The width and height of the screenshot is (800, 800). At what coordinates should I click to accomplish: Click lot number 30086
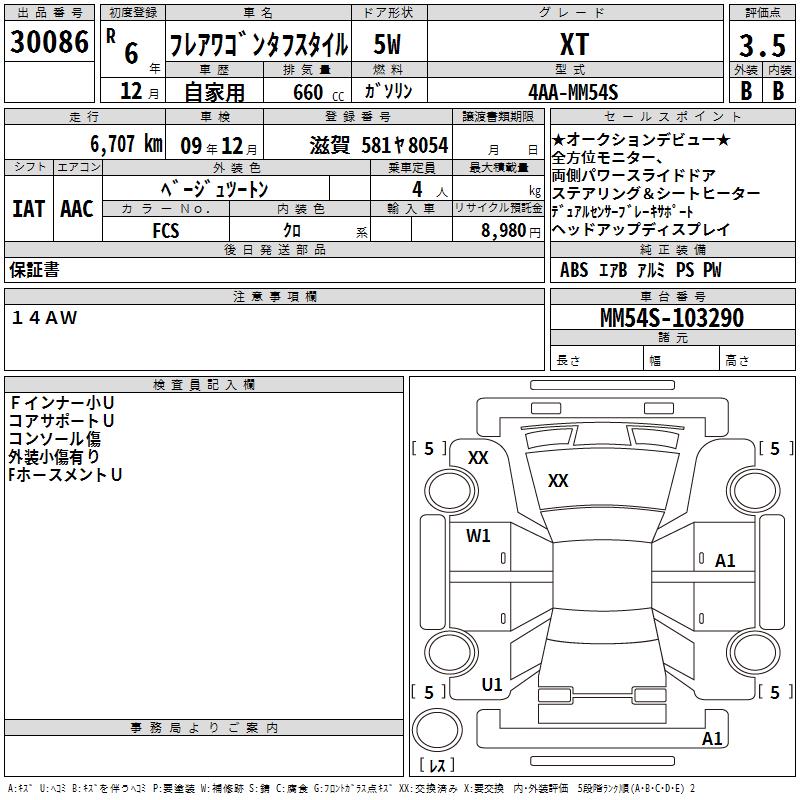tap(49, 43)
